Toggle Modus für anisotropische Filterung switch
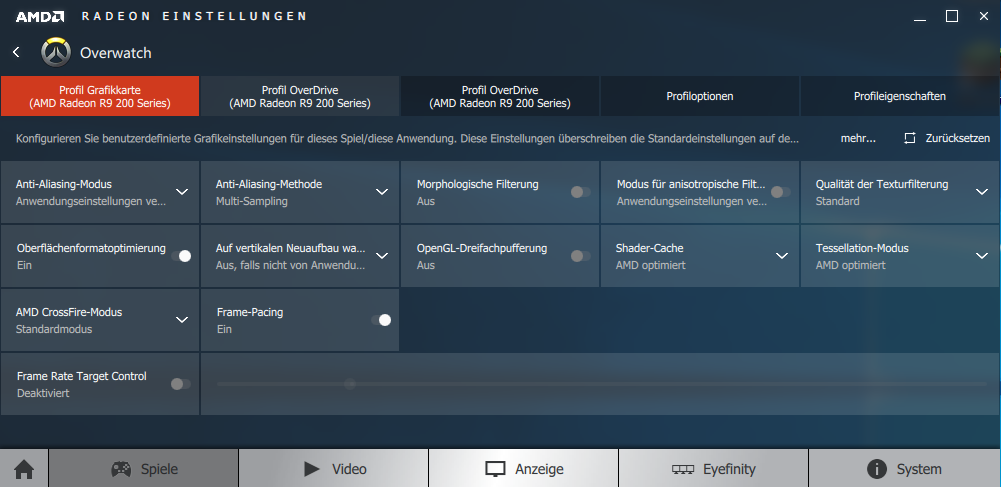This screenshot has height=487, width=1001. (780, 192)
